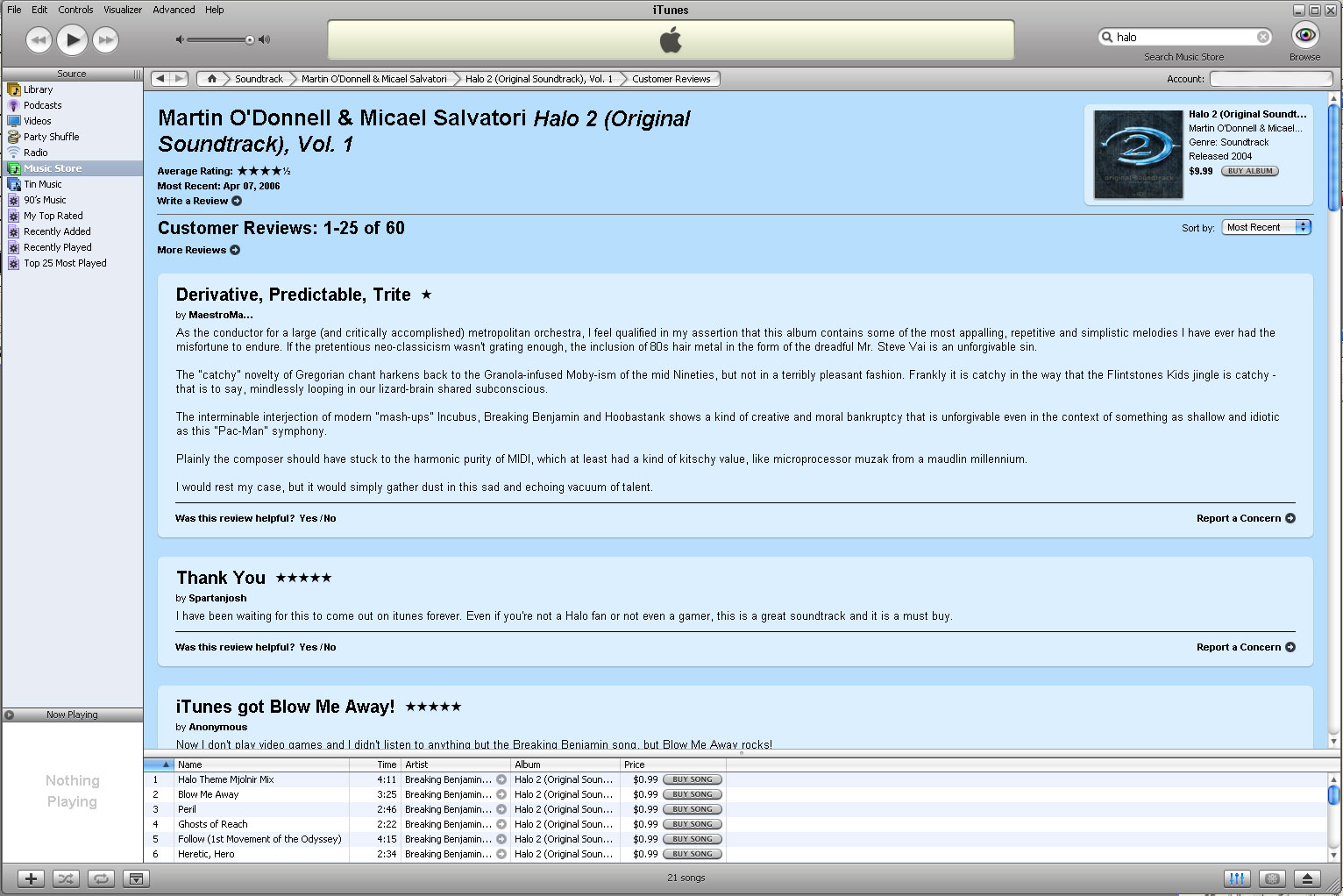The image size is (1343, 896).
Task: Click arrow beside Blow Me Away artist
Action: pos(501,794)
